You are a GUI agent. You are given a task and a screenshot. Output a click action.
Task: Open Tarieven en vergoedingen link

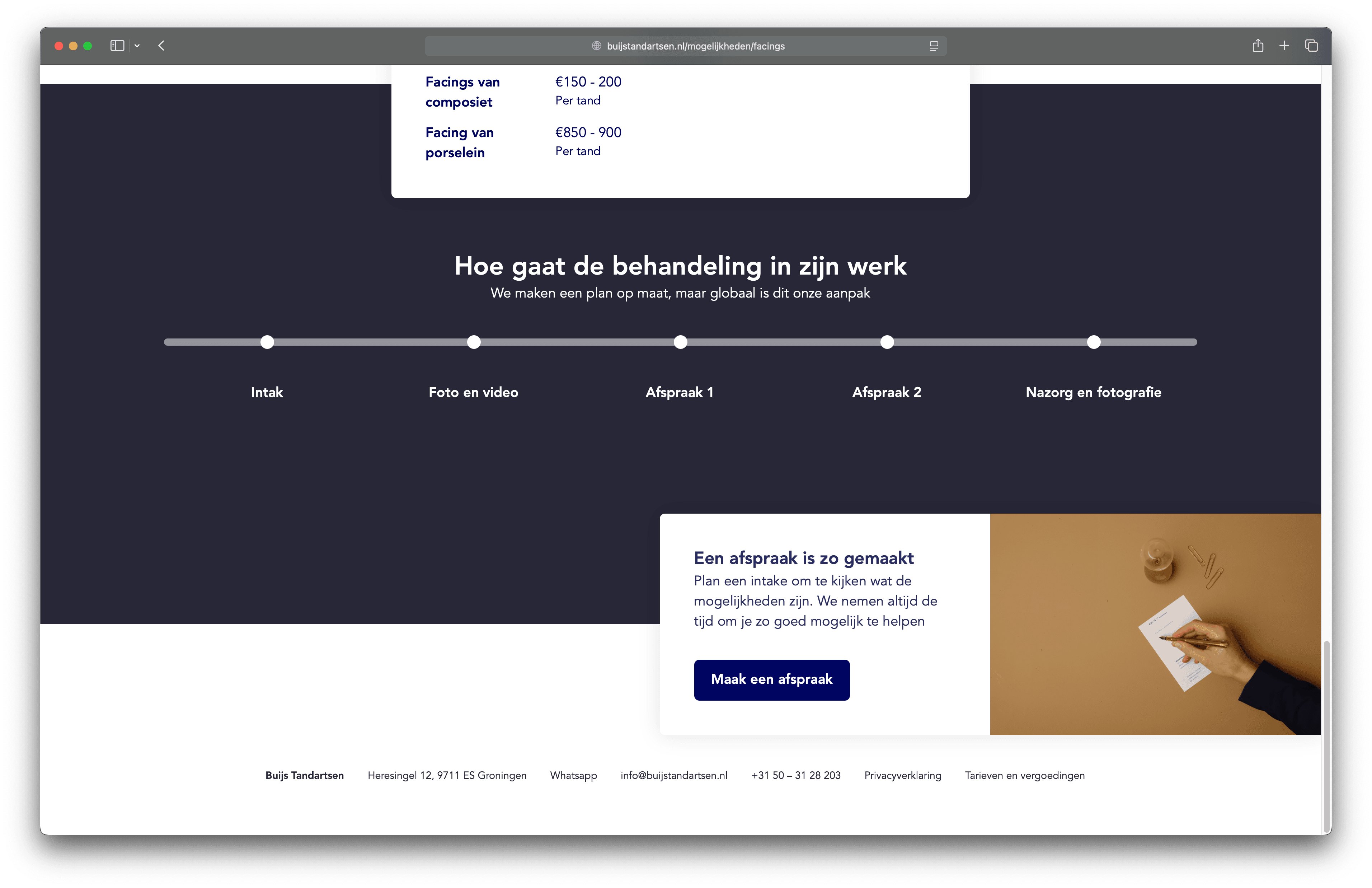click(x=1025, y=776)
